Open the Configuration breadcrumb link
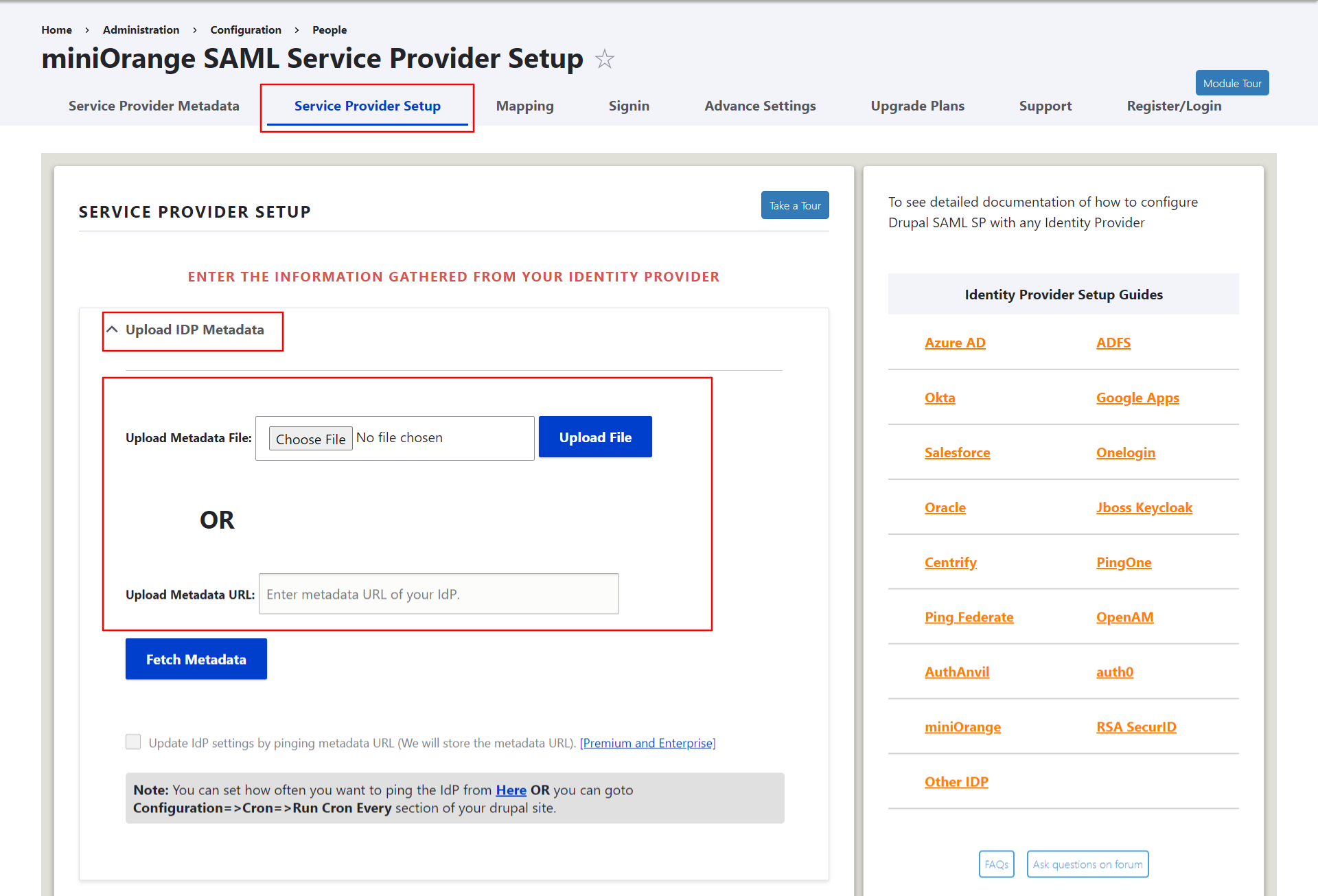The height and width of the screenshot is (896, 1318). [246, 30]
